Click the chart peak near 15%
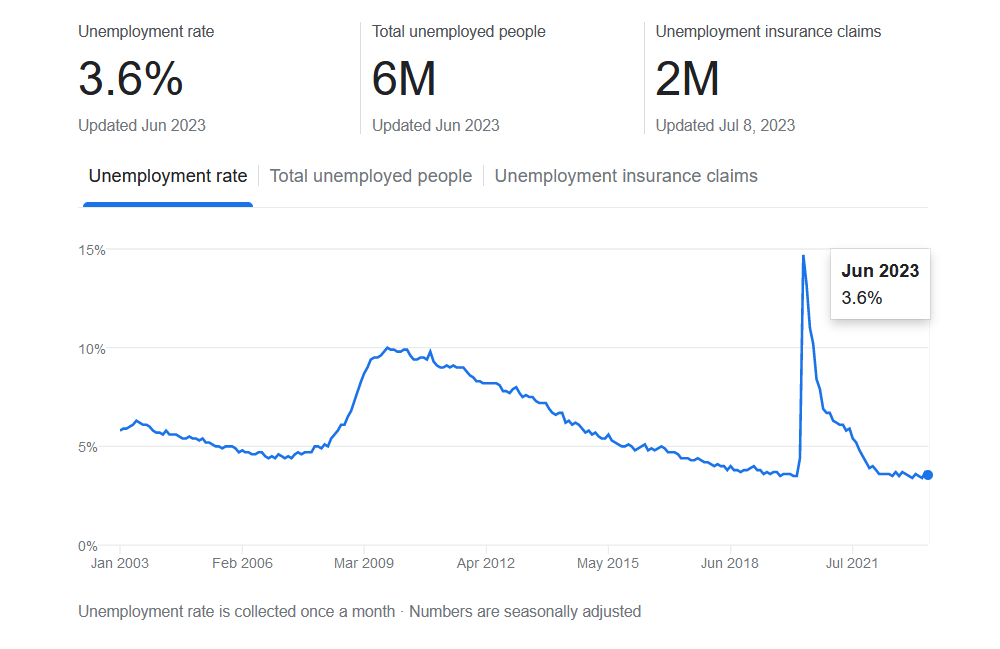This screenshot has height=649, width=1000. pyautogui.click(x=803, y=256)
